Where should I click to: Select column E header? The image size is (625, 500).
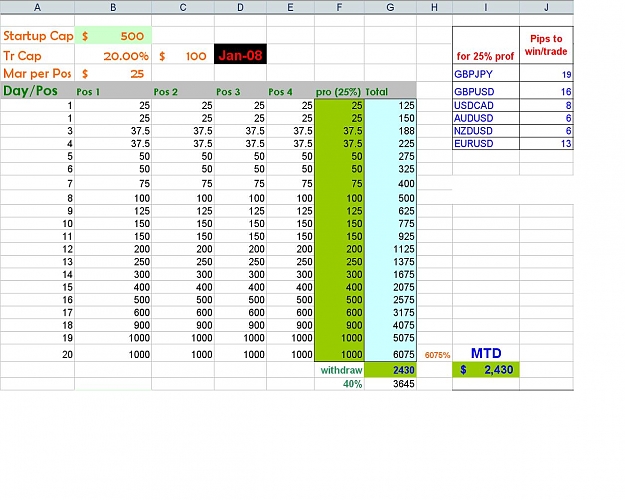pyautogui.click(x=290, y=7)
